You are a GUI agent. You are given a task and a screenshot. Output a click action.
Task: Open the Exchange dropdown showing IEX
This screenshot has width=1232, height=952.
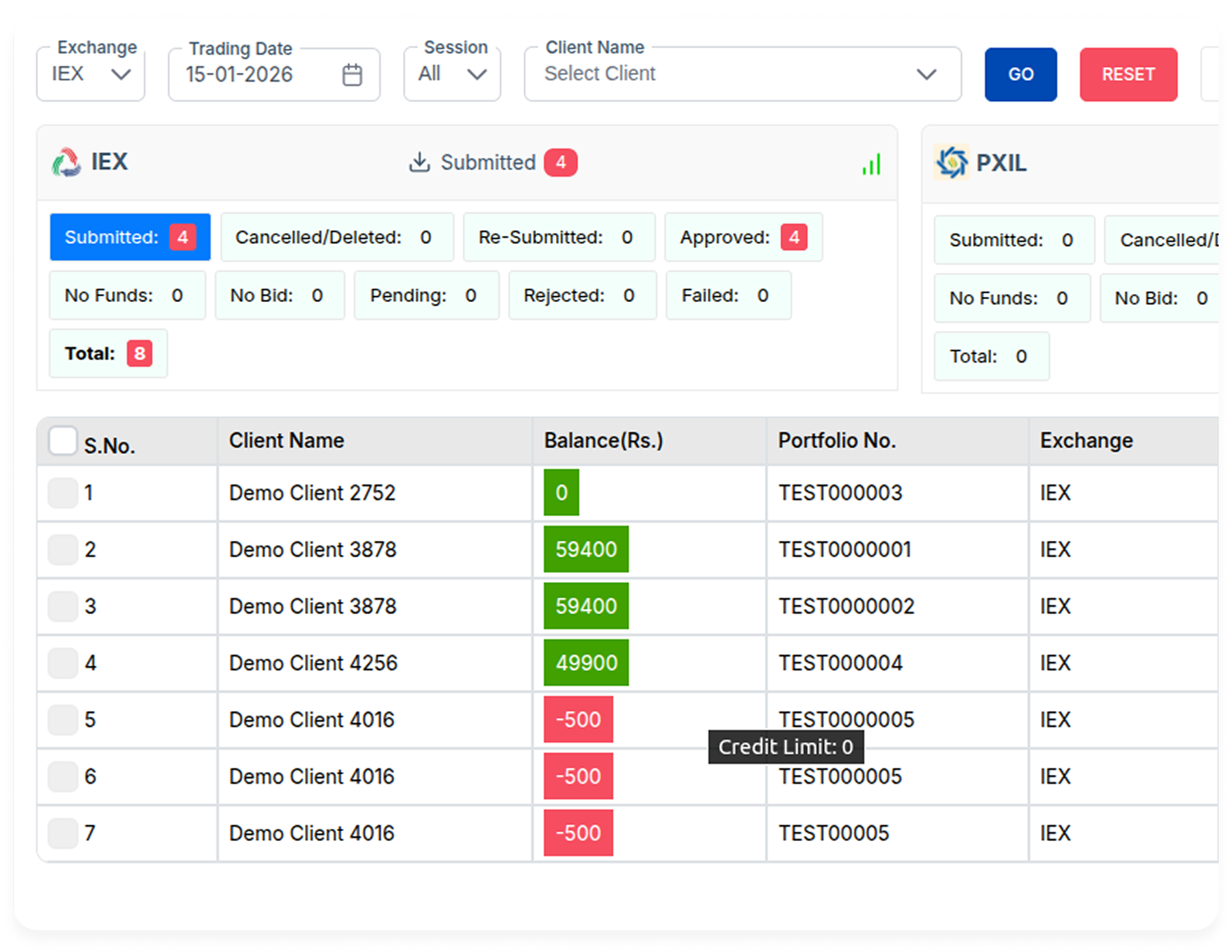[x=90, y=74]
